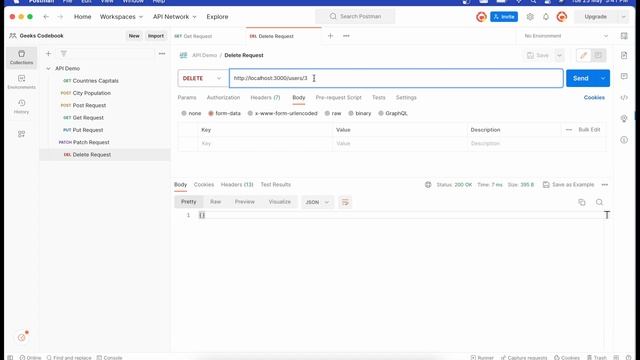Click Bulk Edit in the body table

pyautogui.click(x=589, y=129)
